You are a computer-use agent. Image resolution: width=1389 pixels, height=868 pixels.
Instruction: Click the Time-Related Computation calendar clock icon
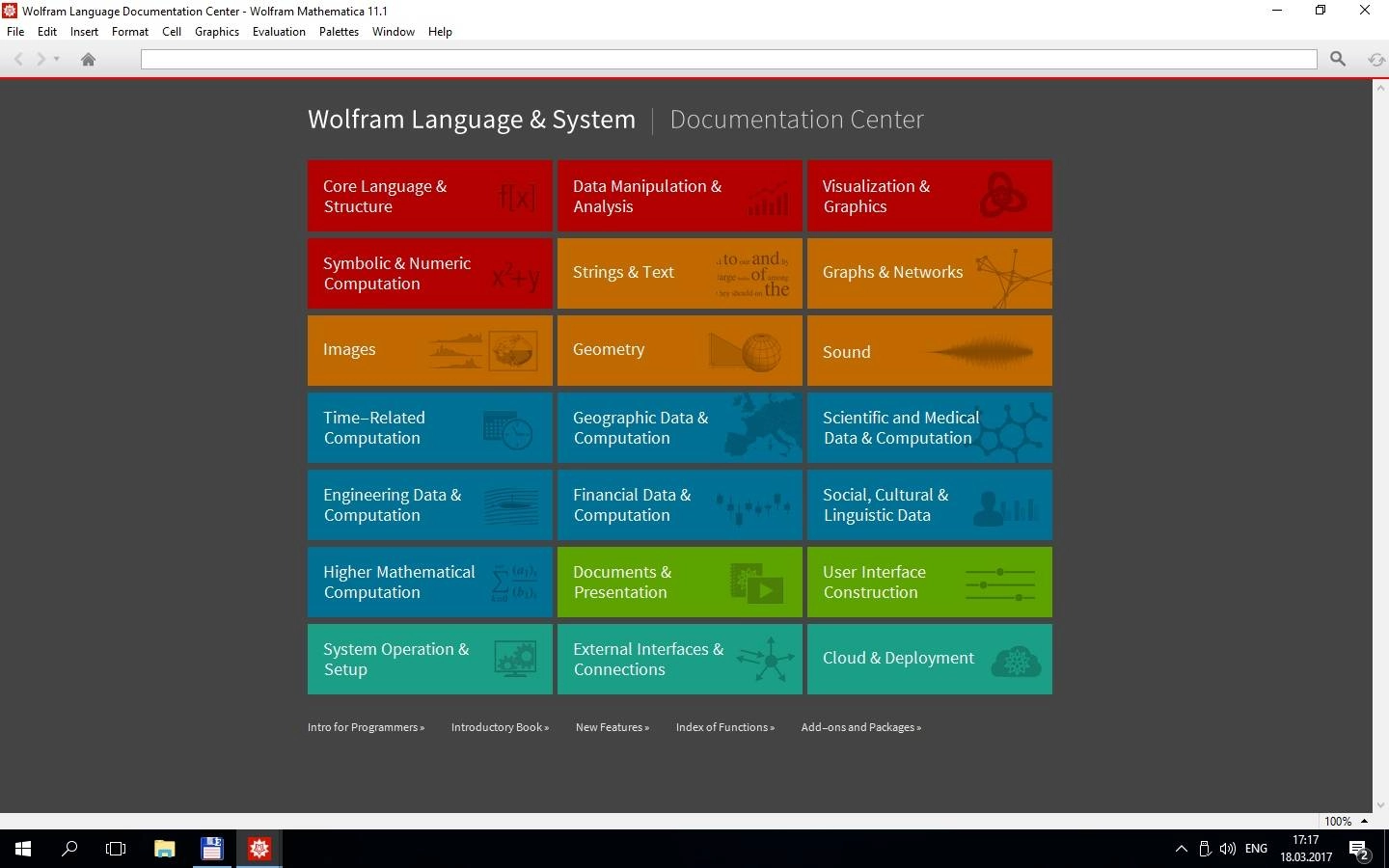click(508, 429)
